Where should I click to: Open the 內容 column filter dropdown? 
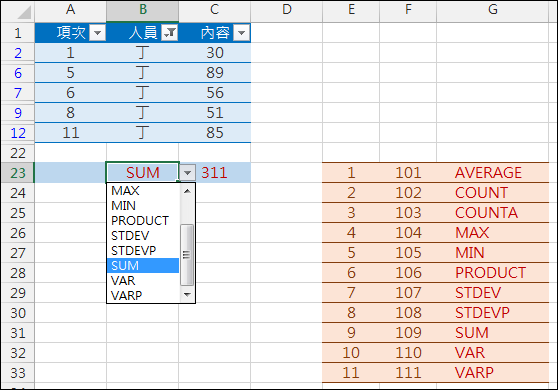coord(241,33)
